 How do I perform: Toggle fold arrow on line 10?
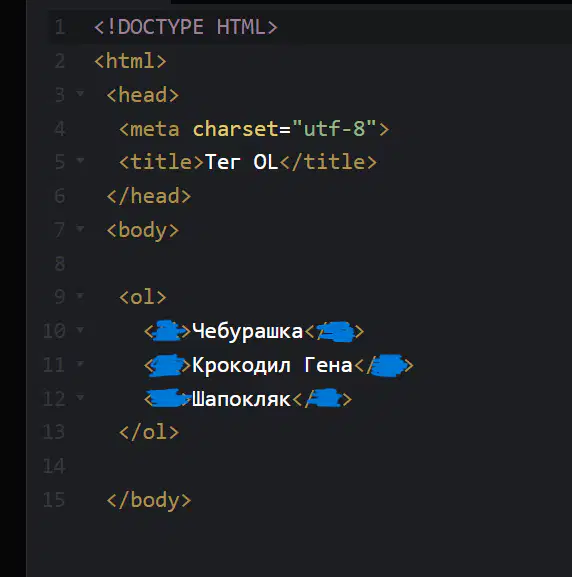(80, 329)
